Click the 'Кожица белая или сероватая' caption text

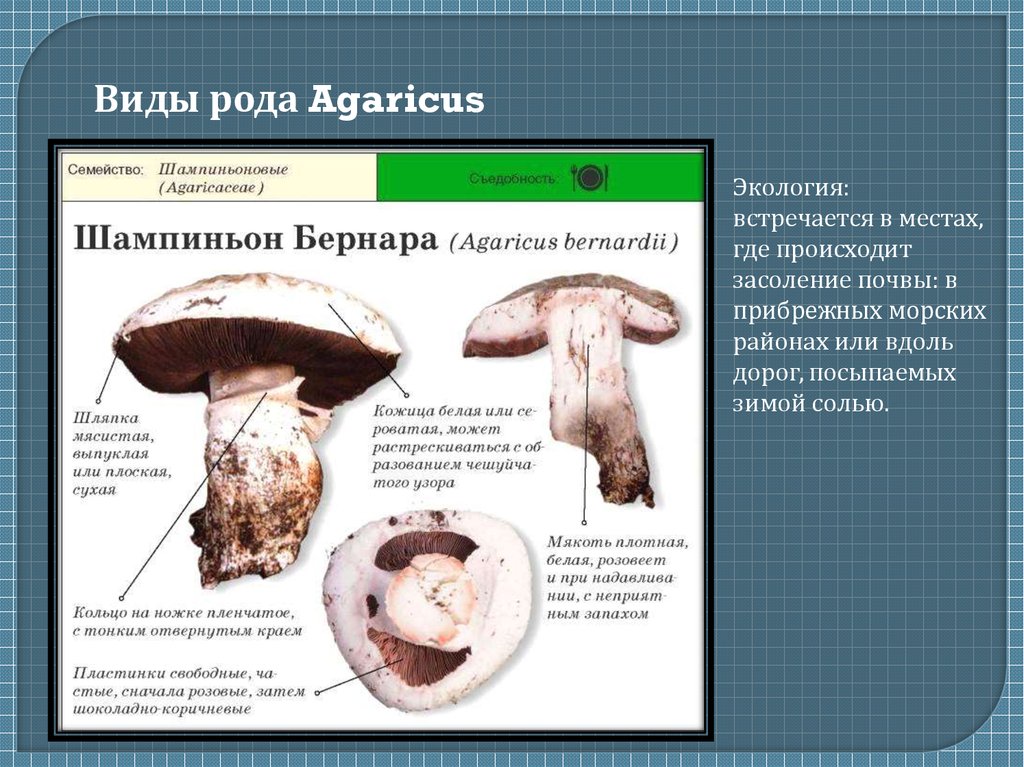click(457, 446)
